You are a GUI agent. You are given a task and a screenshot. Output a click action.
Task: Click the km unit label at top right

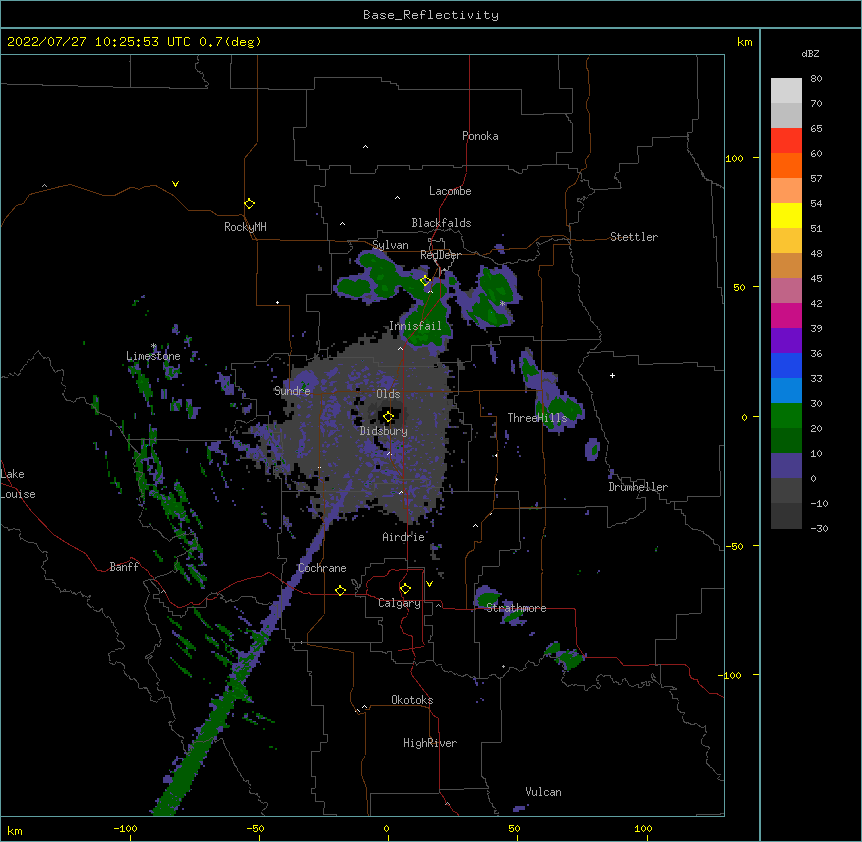click(x=745, y=42)
